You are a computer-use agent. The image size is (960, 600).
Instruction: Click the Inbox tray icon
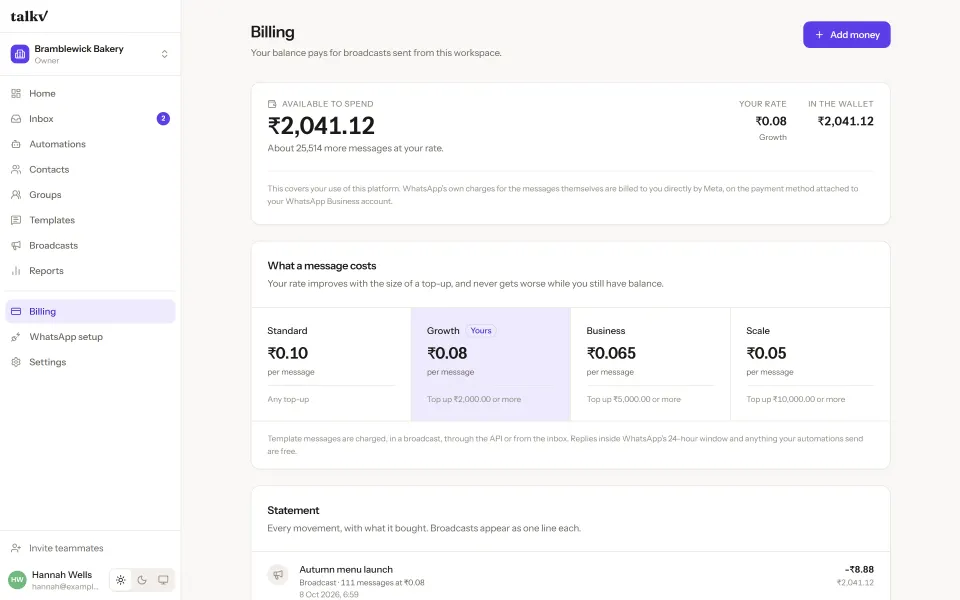click(16, 119)
